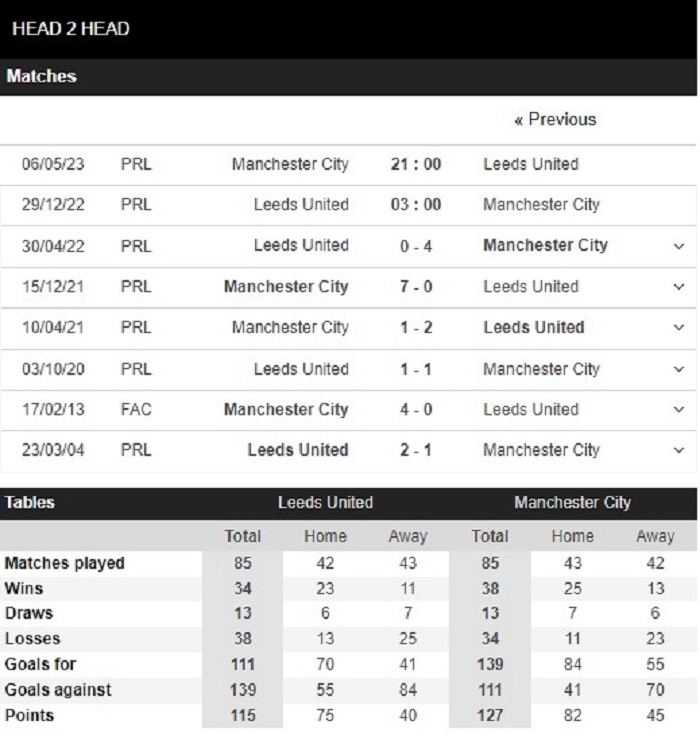Expand the 23/03/04 match row chevron
700x740 pixels.
680,451
